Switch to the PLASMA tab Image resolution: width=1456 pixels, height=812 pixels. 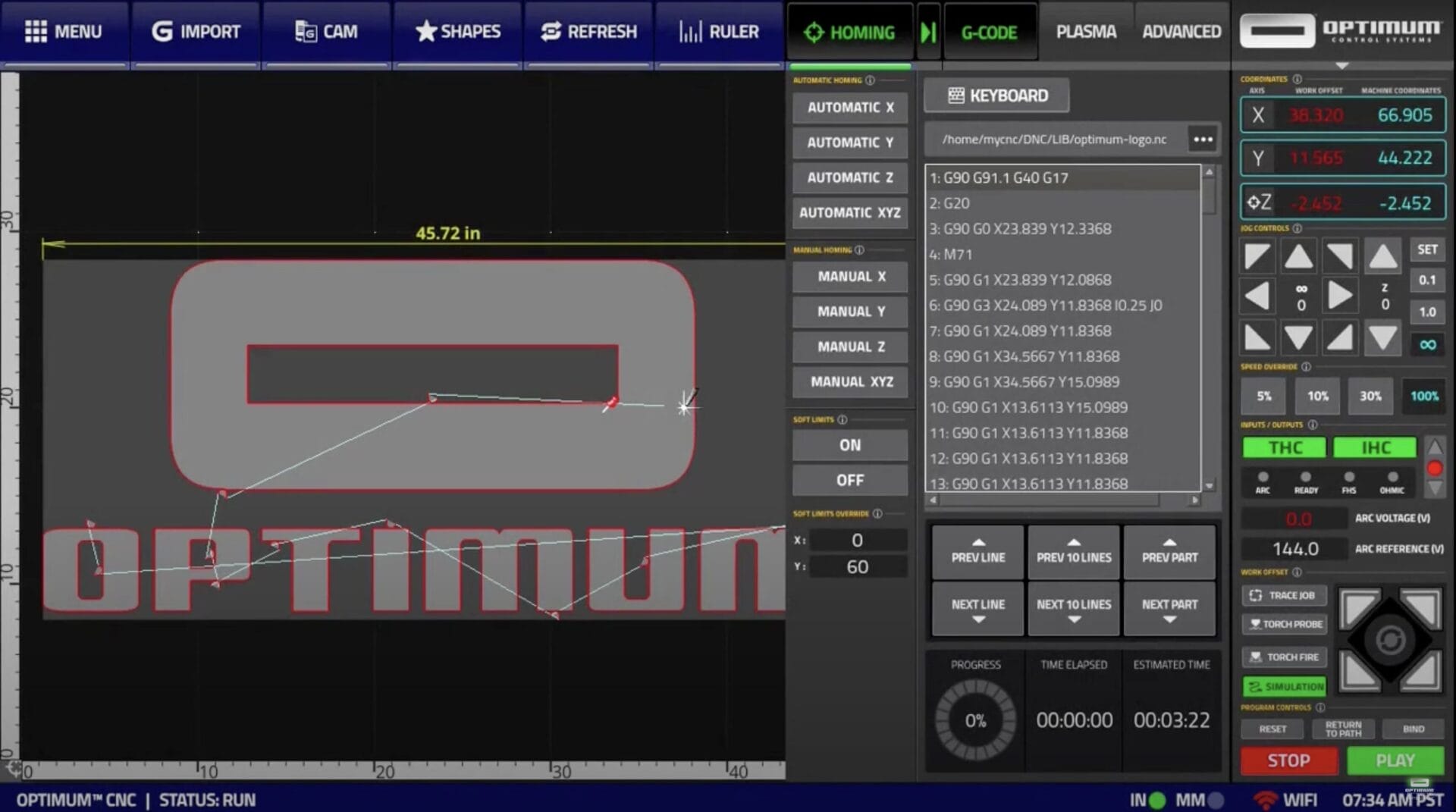coord(1086,32)
